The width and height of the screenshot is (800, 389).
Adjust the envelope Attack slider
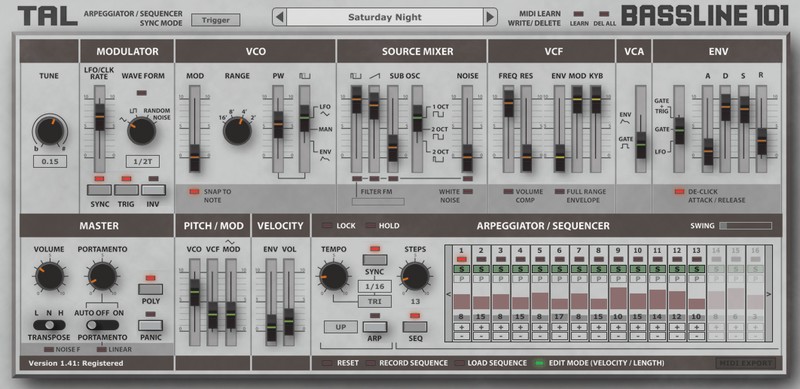[708, 152]
